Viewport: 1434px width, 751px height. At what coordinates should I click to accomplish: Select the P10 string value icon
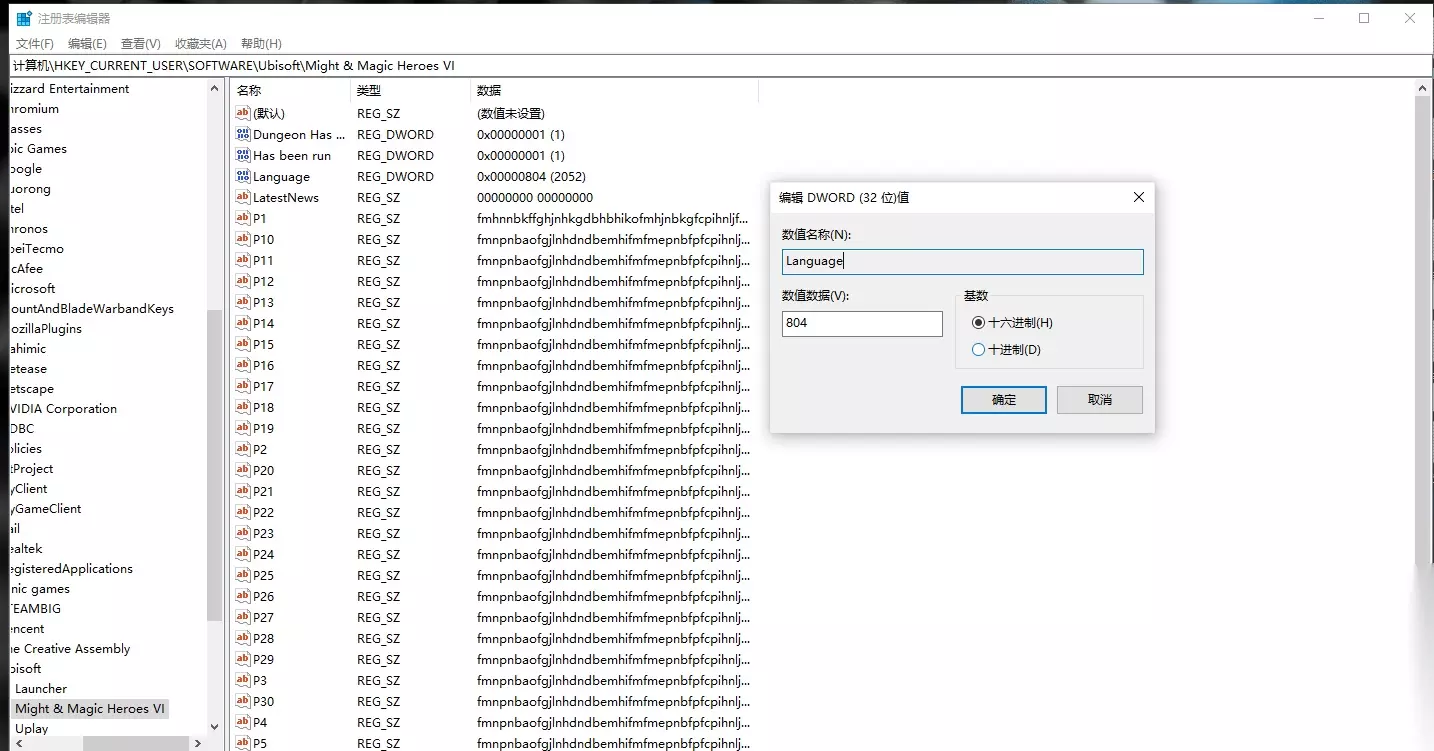click(243, 239)
